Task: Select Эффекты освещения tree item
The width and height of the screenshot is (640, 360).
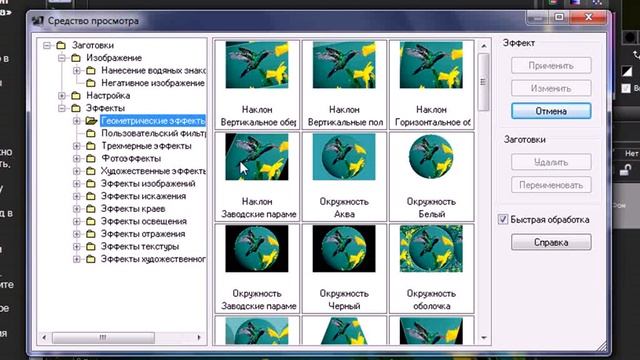Action: 144,221
